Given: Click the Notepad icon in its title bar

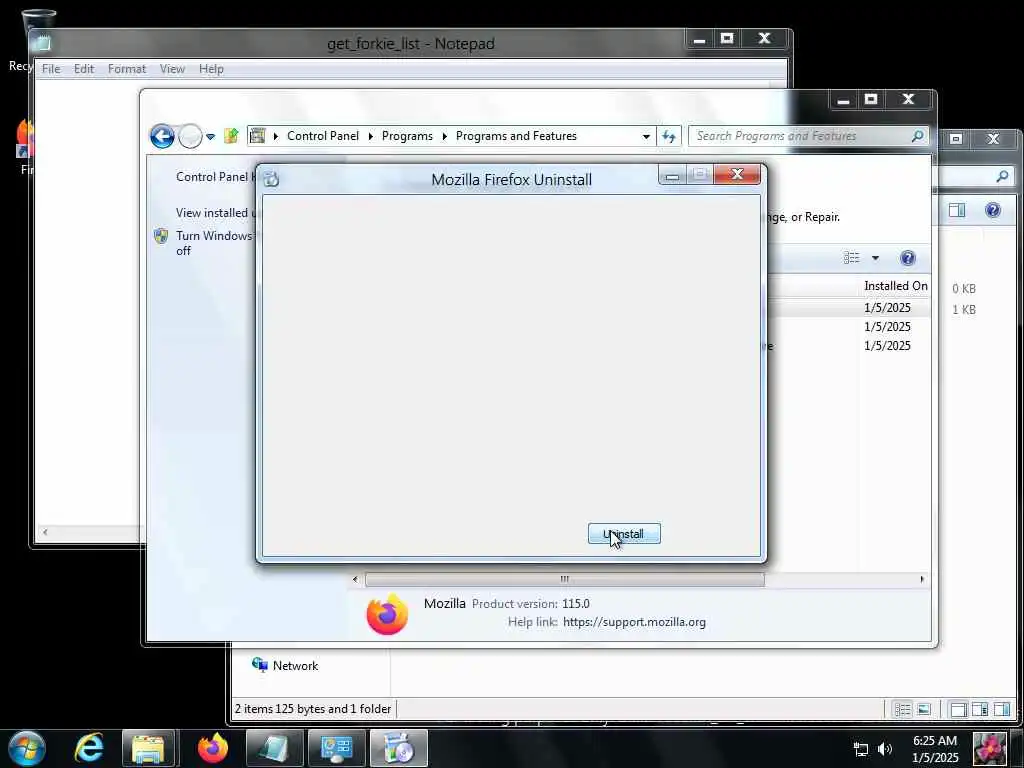Looking at the screenshot, I should [43, 44].
